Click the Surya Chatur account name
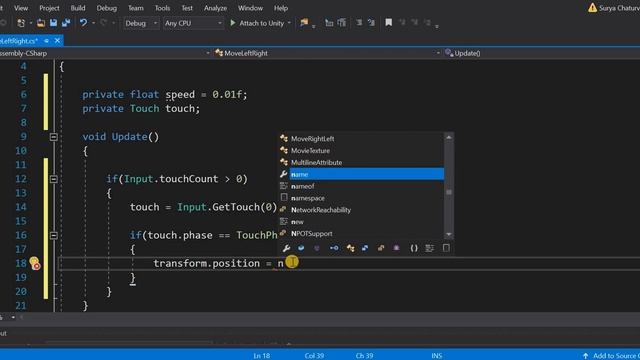The height and width of the screenshot is (360, 640). point(619,8)
